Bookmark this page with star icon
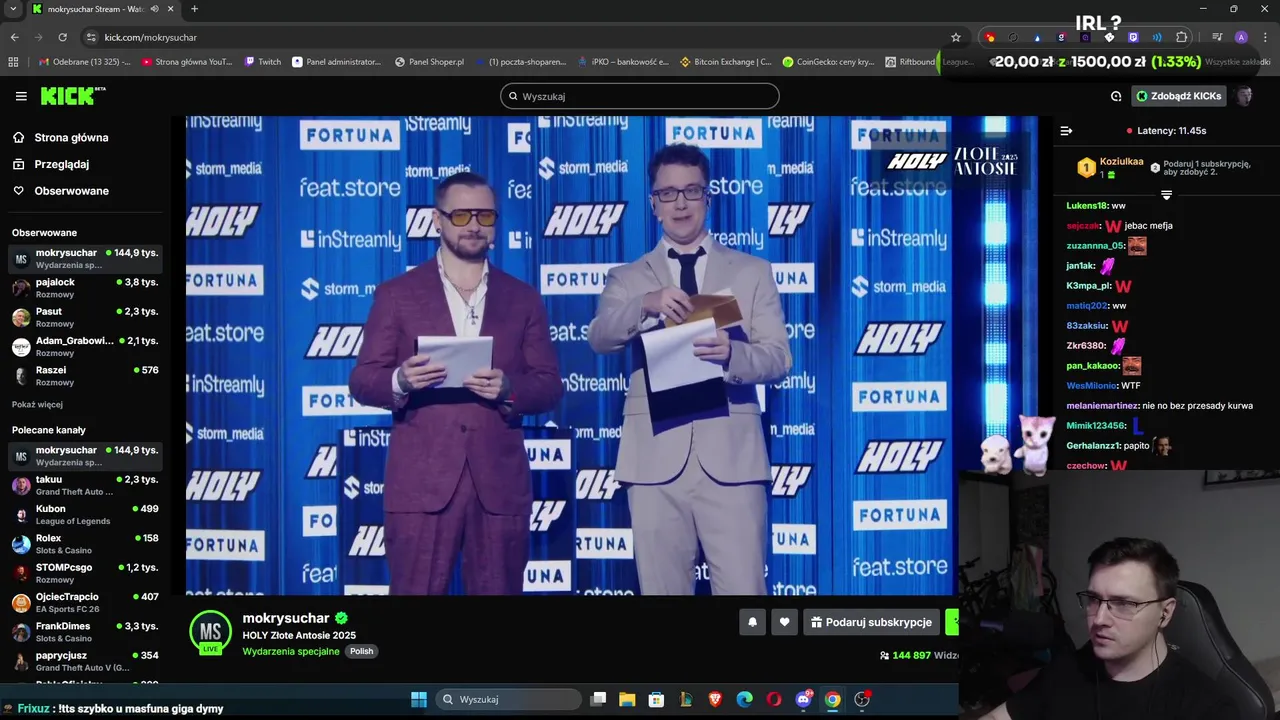 coord(955,37)
